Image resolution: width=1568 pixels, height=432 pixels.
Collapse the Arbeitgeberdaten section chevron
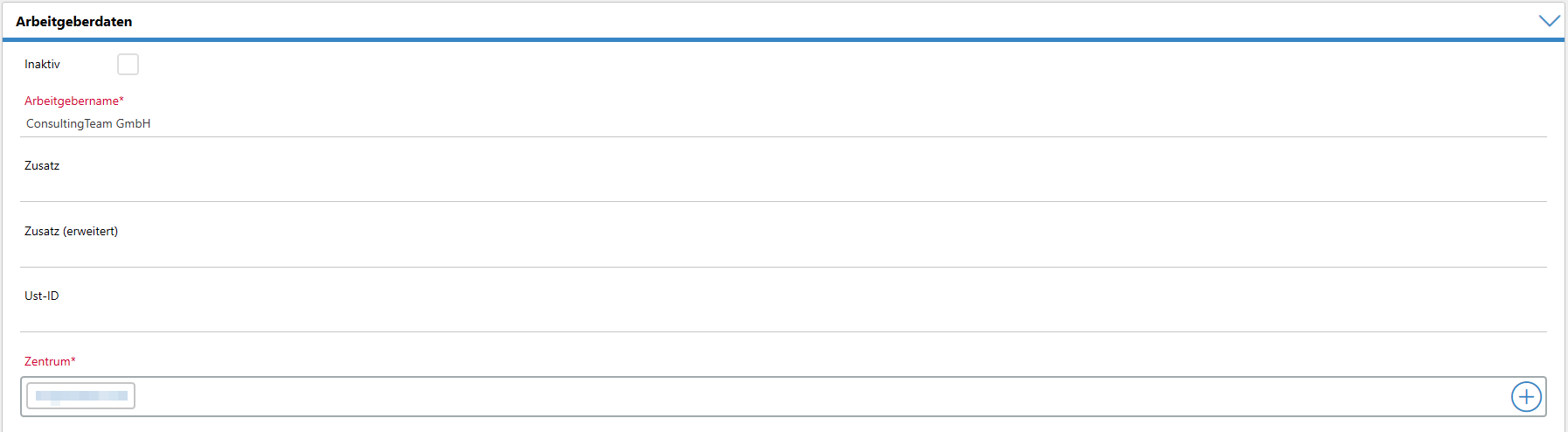pos(1549,21)
